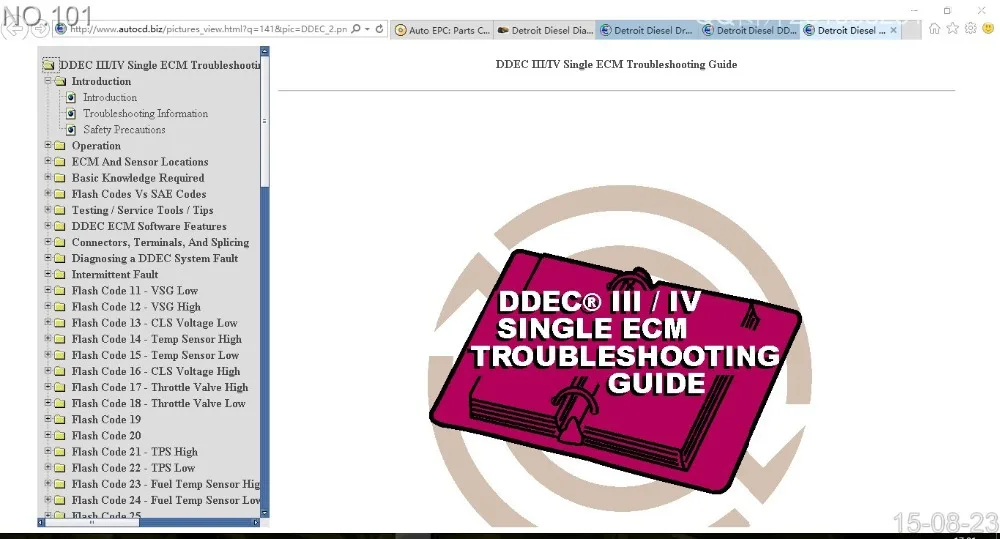
Task: Click the browser refresh icon
Action: [379, 29]
